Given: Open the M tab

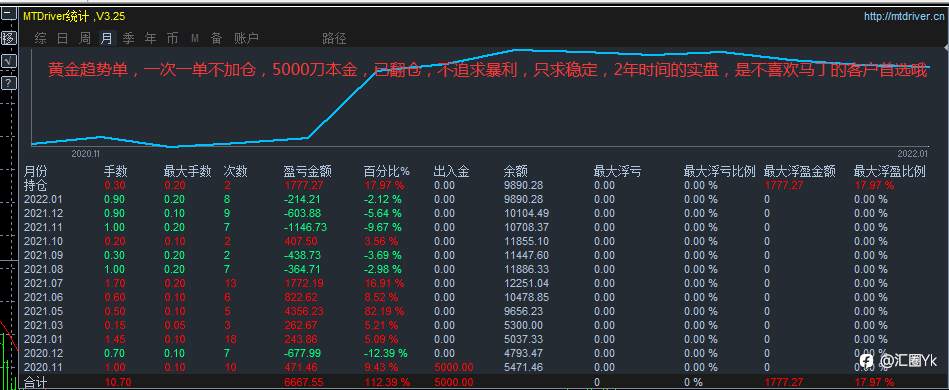Looking at the screenshot, I should [195, 39].
